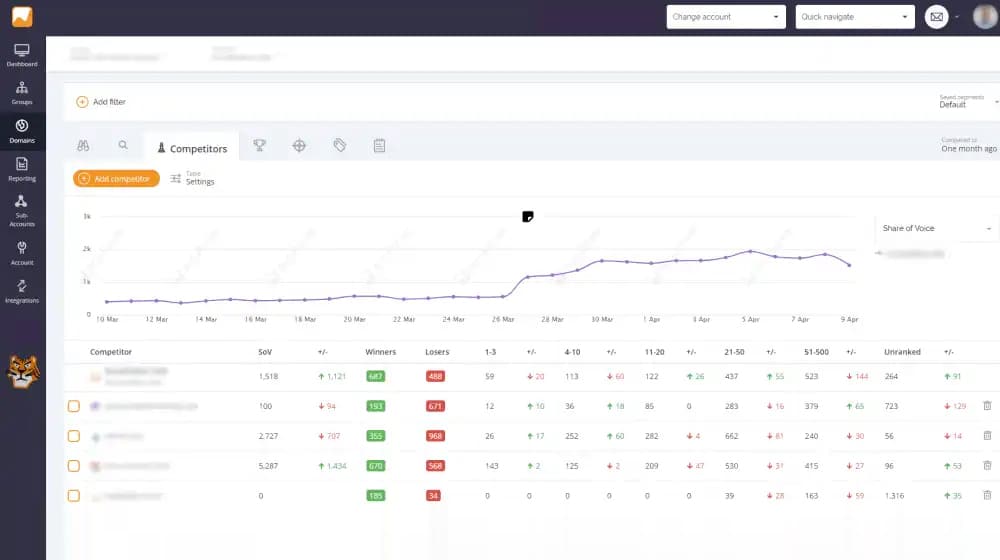Open Groups in the sidebar
Image resolution: width=1000 pixels, height=560 pixels.
[22, 93]
